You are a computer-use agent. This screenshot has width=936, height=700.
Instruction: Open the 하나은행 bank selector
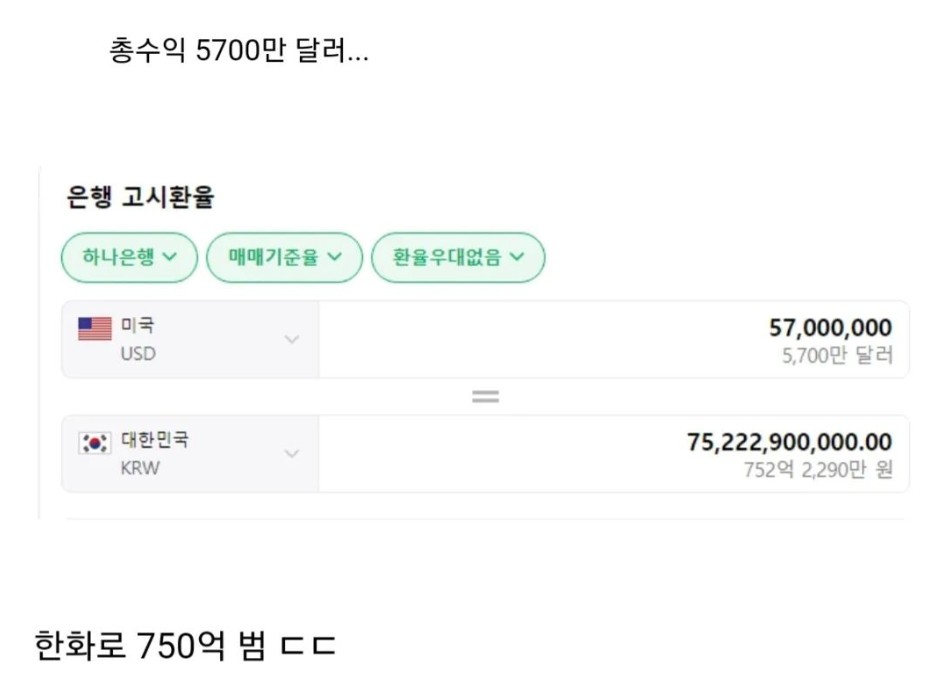point(129,258)
